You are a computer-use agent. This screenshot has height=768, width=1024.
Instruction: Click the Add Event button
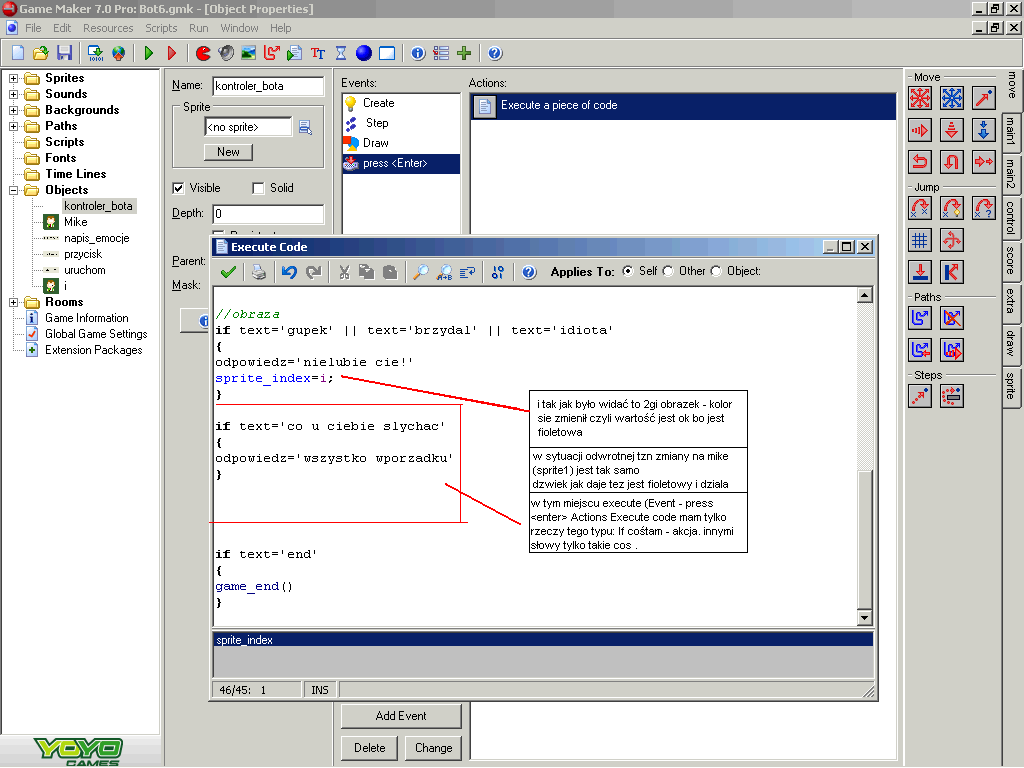[x=401, y=716]
